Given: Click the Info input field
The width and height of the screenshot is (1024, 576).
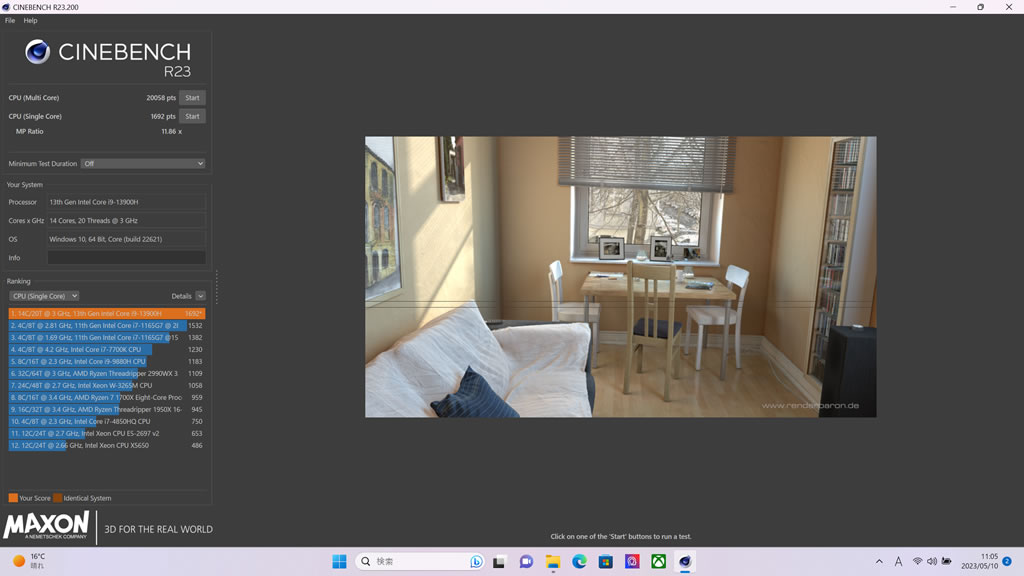Looking at the screenshot, I should (126, 257).
